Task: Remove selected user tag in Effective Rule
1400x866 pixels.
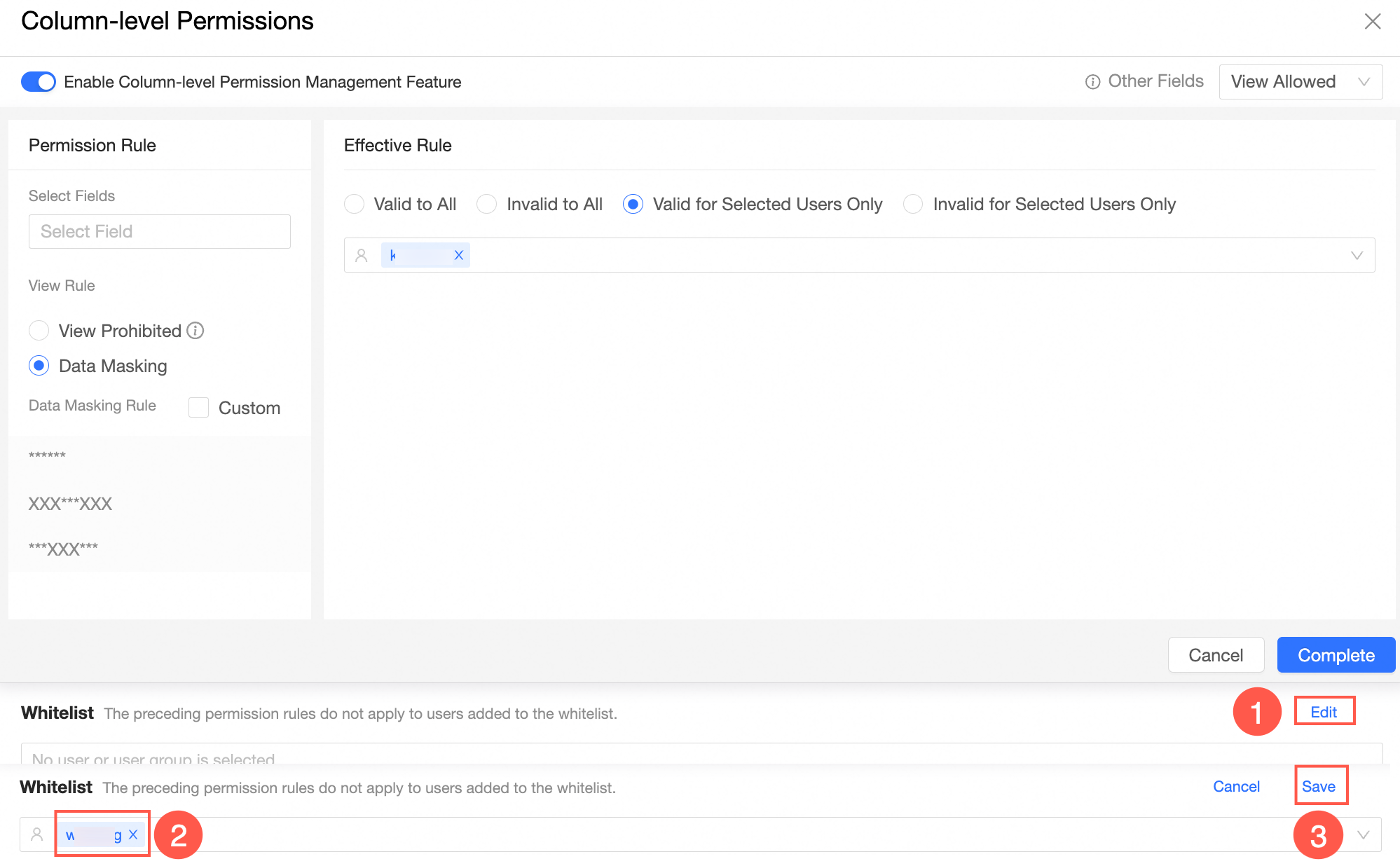Action: [x=459, y=256]
